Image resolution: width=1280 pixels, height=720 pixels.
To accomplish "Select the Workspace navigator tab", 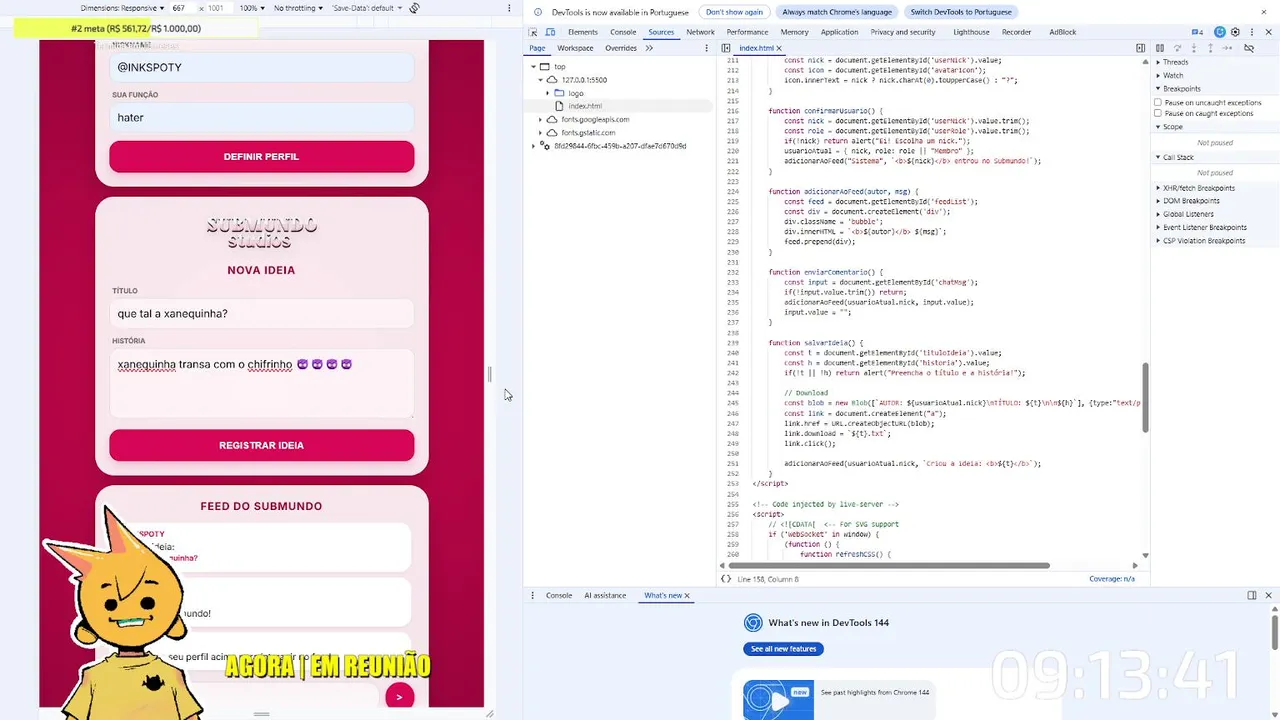I will pyautogui.click(x=575, y=48).
